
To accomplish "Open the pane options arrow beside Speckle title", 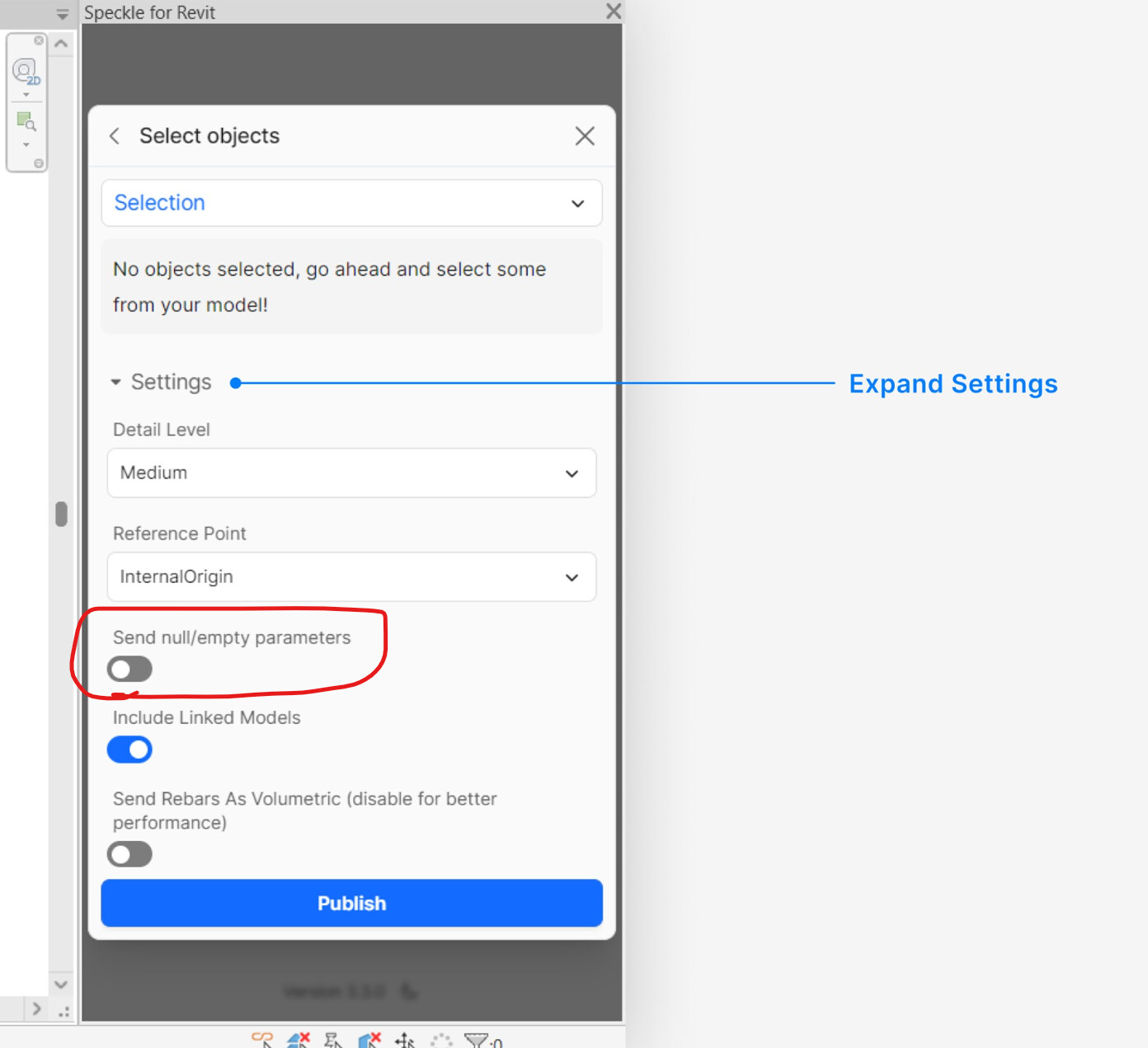I will click(63, 14).
